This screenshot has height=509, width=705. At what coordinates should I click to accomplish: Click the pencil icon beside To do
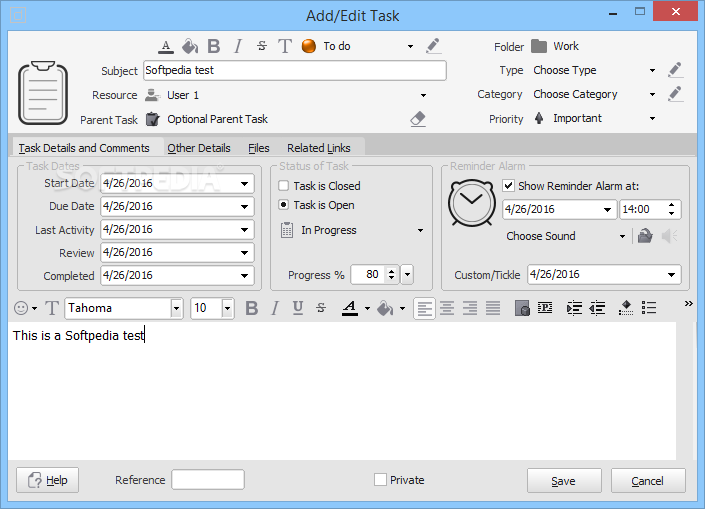[433, 46]
